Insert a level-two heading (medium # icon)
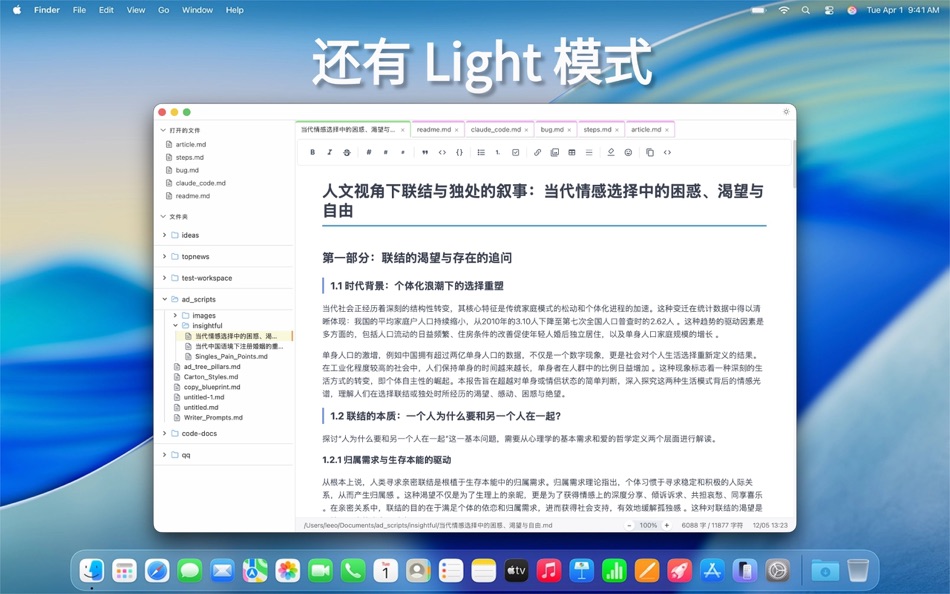The height and width of the screenshot is (594, 950). click(x=385, y=153)
